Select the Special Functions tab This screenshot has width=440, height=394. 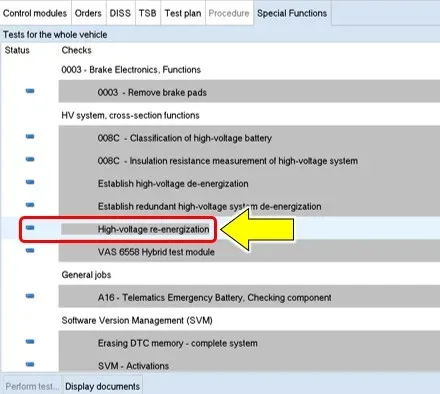[292, 13]
